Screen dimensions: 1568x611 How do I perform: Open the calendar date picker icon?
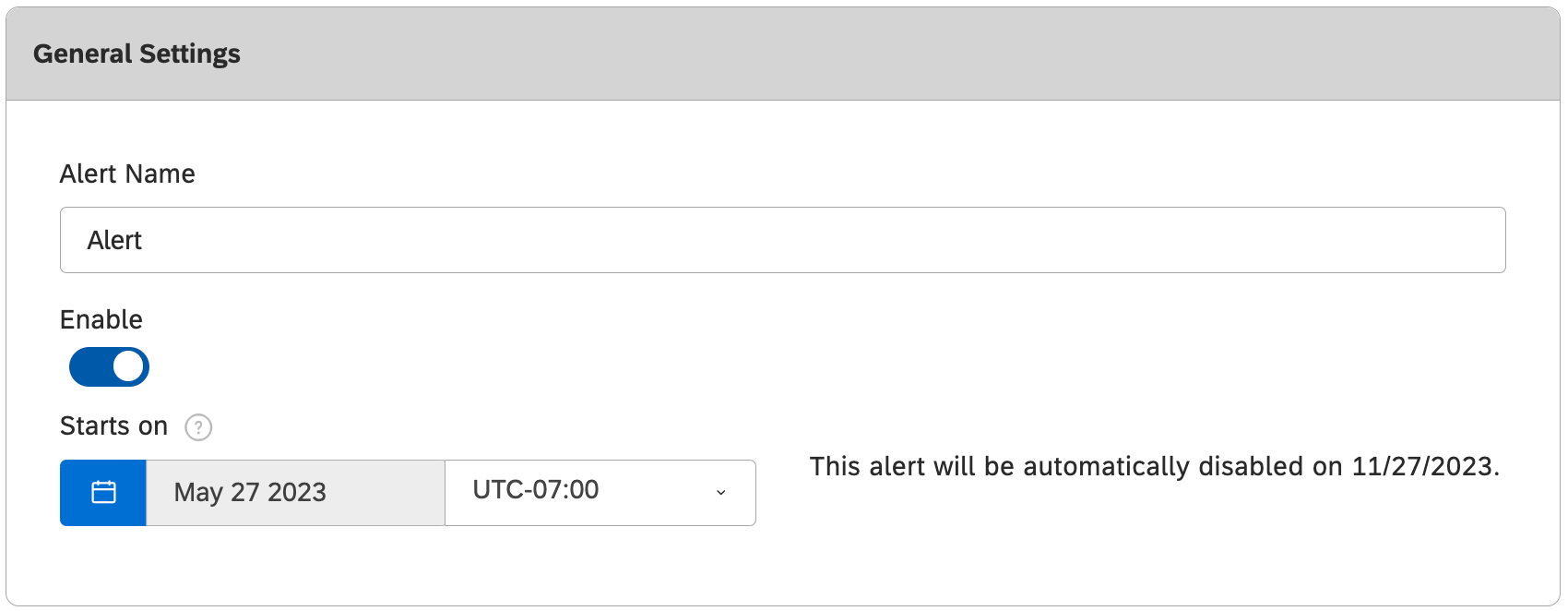tap(103, 493)
